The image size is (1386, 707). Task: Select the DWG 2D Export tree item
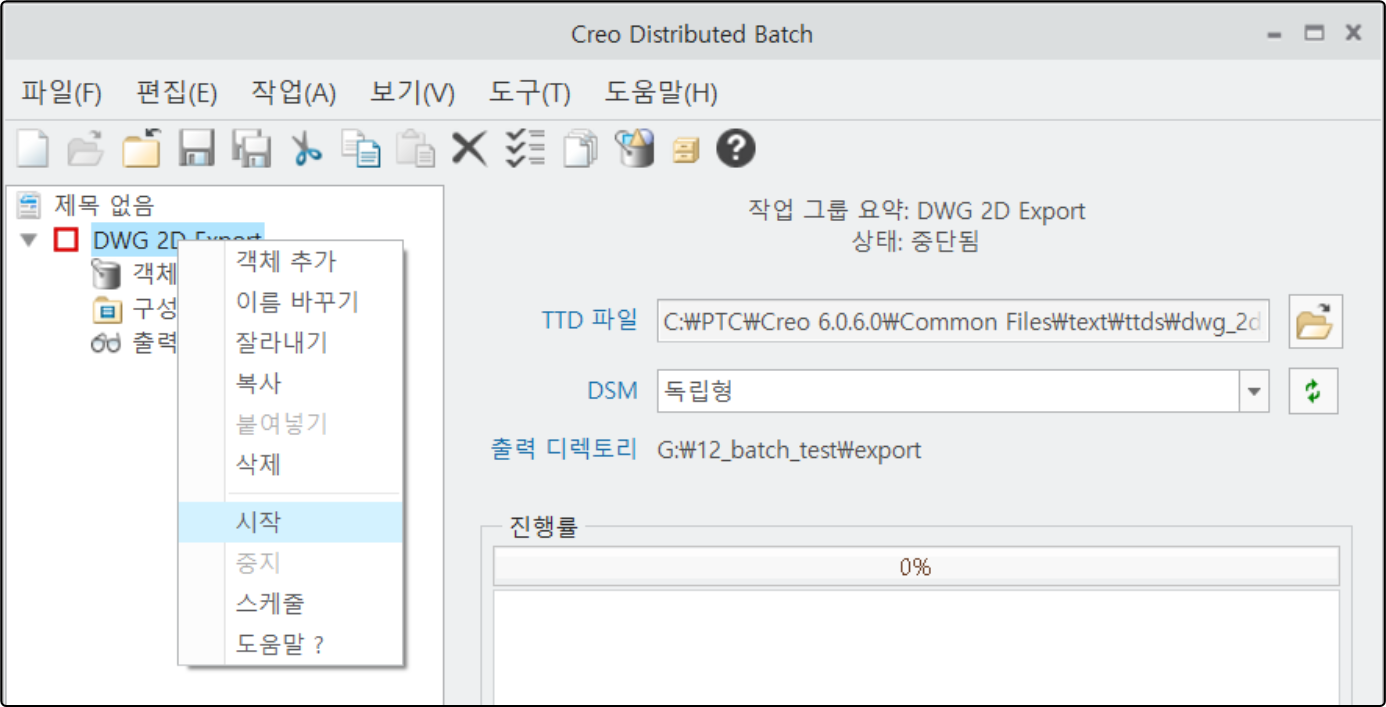pyautogui.click(x=177, y=240)
